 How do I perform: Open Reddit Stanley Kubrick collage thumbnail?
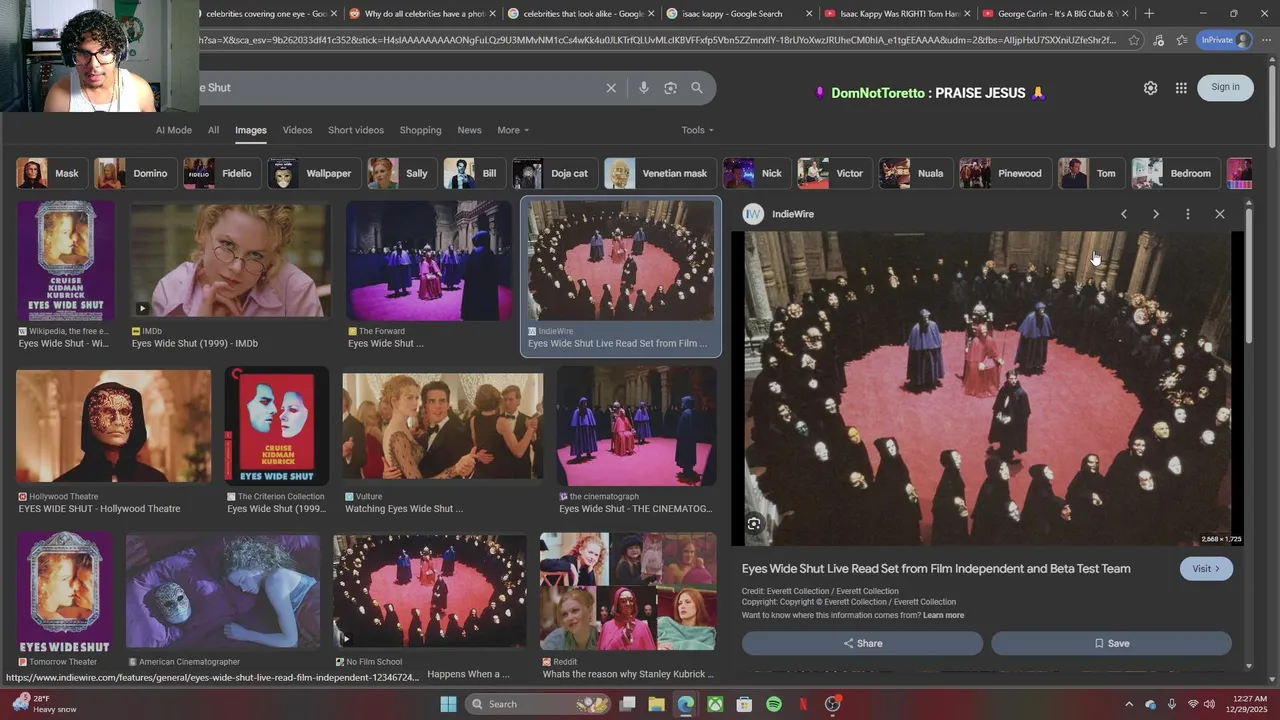click(x=628, y=592)
